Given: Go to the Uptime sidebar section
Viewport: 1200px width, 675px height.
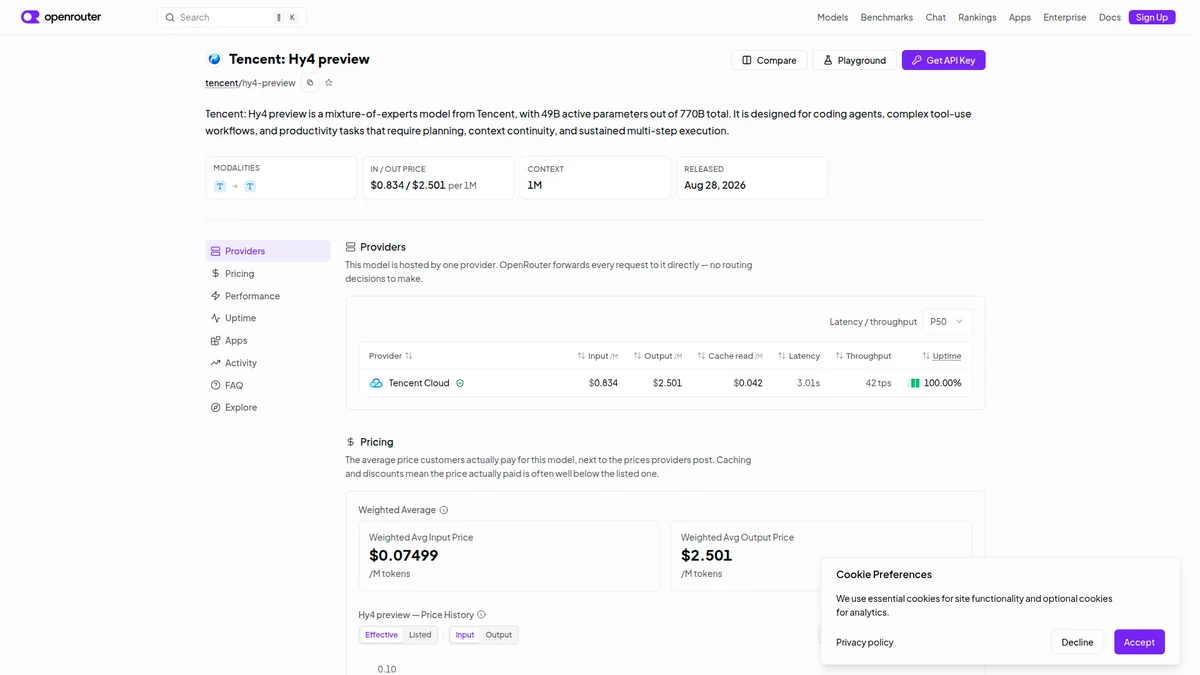Looking at the screenshot, I should point(268,318).
